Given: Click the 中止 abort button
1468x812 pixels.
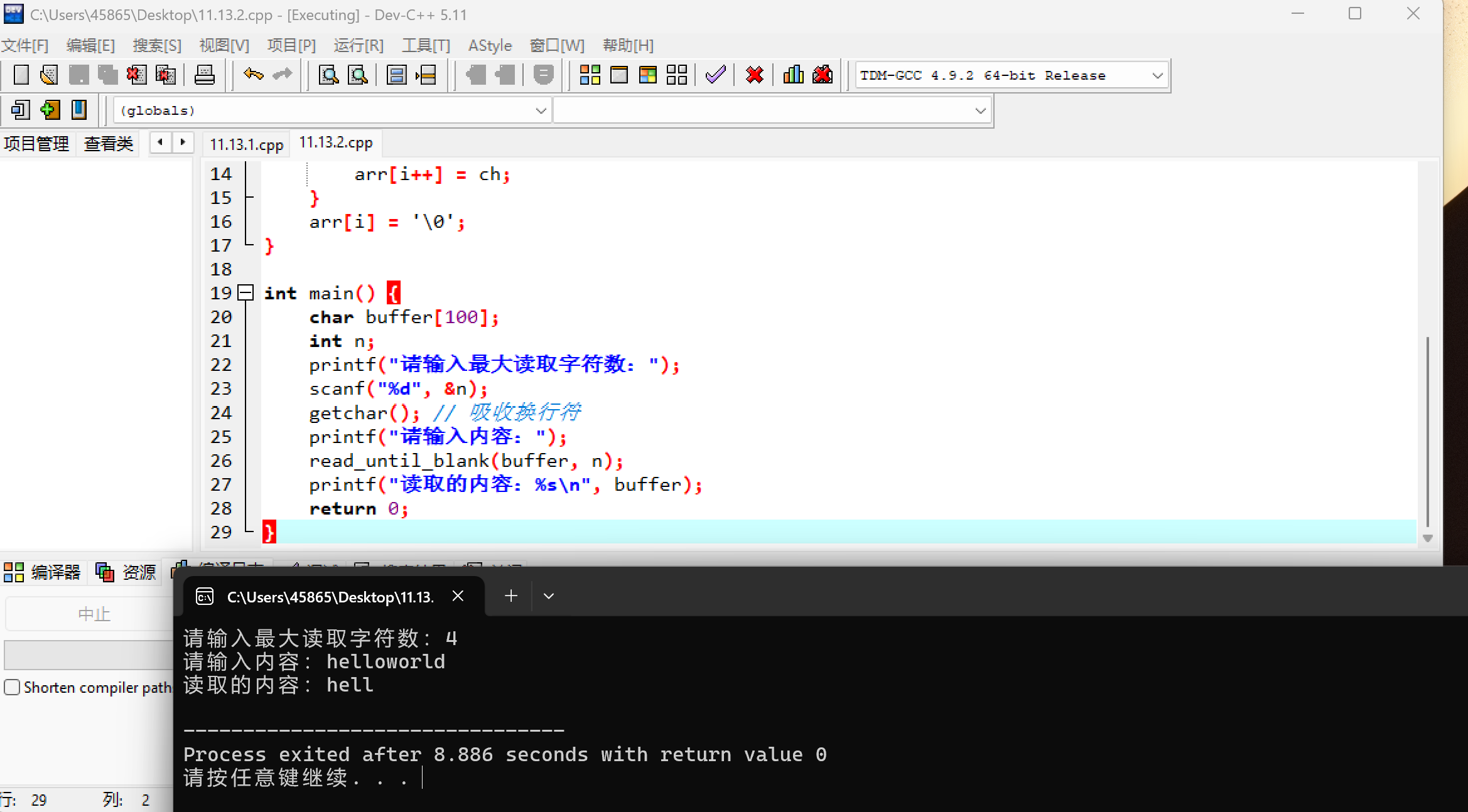Looking at the screenshot, I should 93,614.
